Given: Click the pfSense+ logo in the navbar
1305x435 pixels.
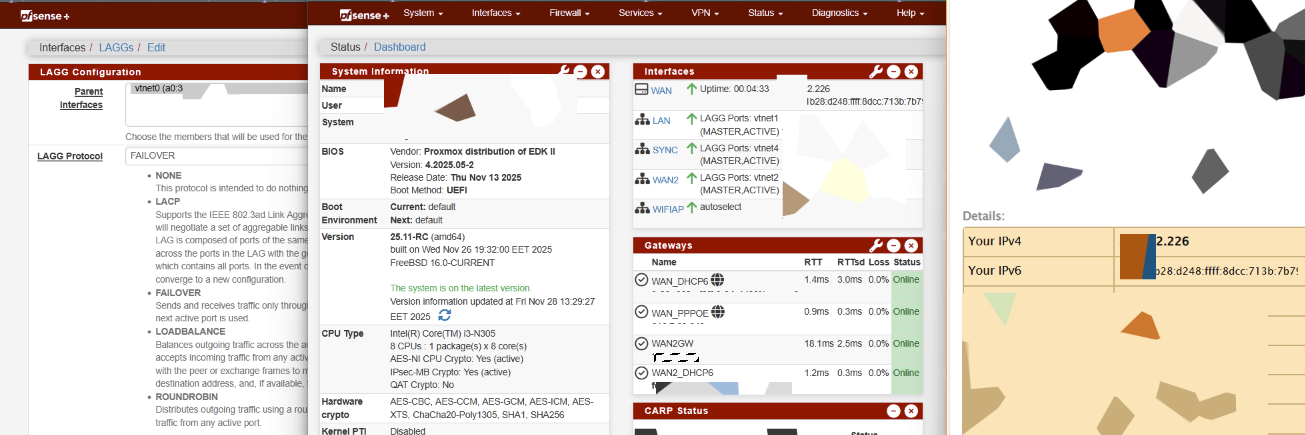Looking at the screenshot, I should [x=364, y=14].
